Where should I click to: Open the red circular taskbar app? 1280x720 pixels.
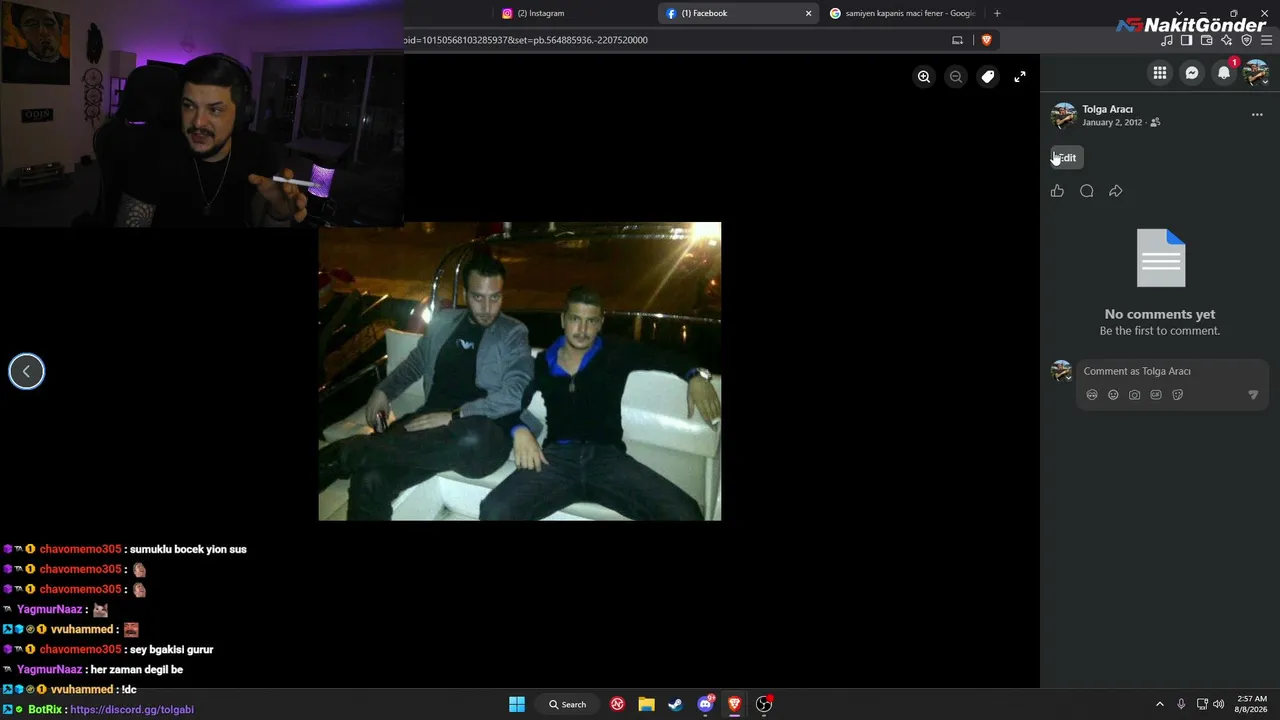tap(618, 704)
